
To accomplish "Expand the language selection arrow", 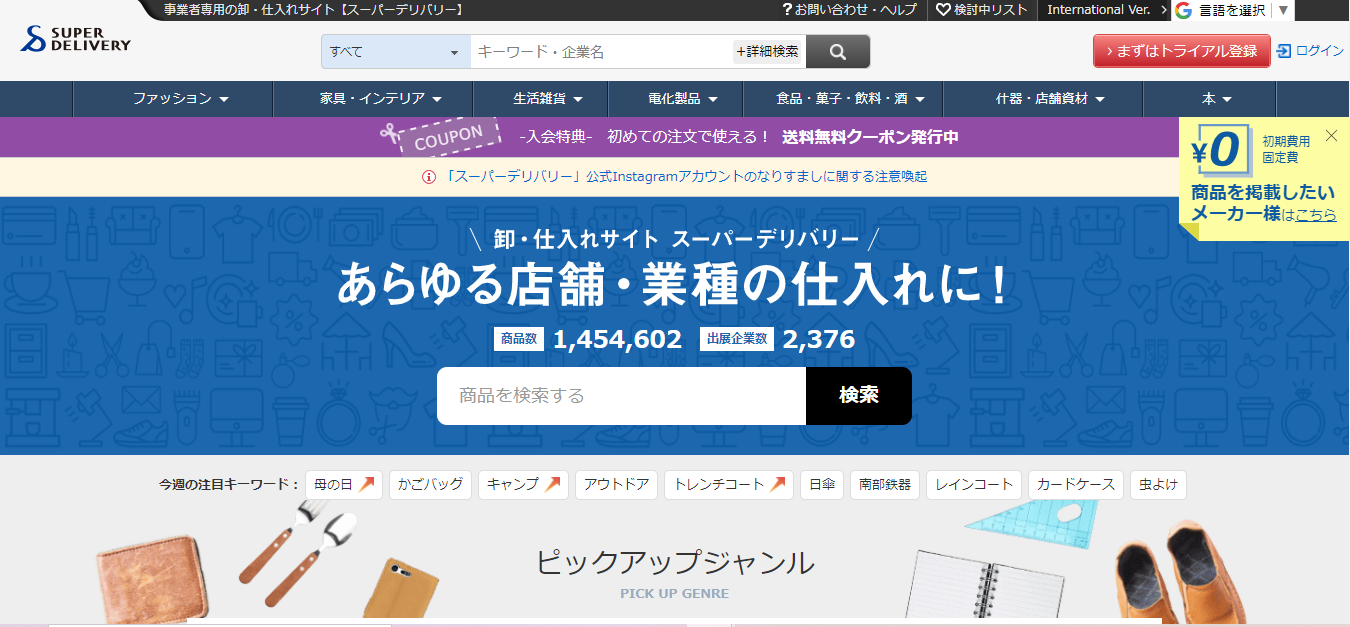I will [x=1282, y=10].
